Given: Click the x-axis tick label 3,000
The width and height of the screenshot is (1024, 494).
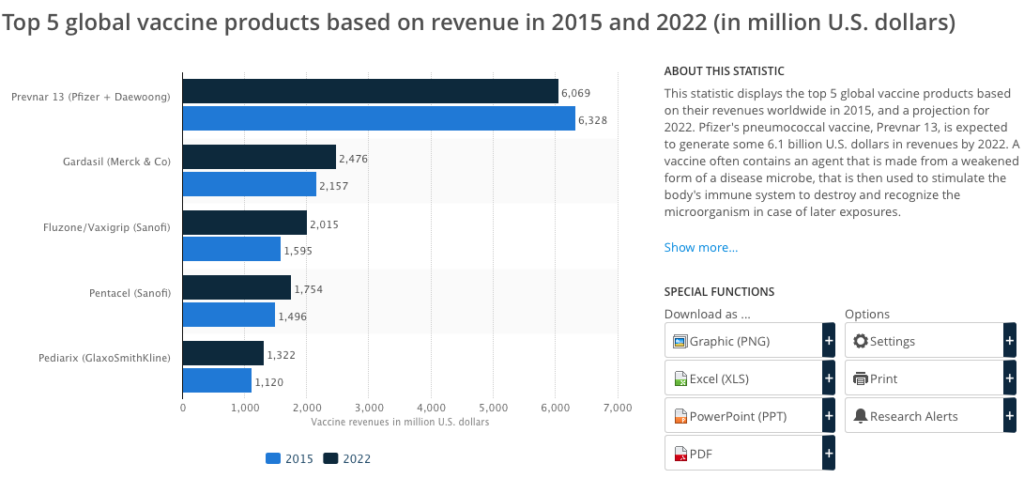Looking at the screenshot, I should [369, 408].
